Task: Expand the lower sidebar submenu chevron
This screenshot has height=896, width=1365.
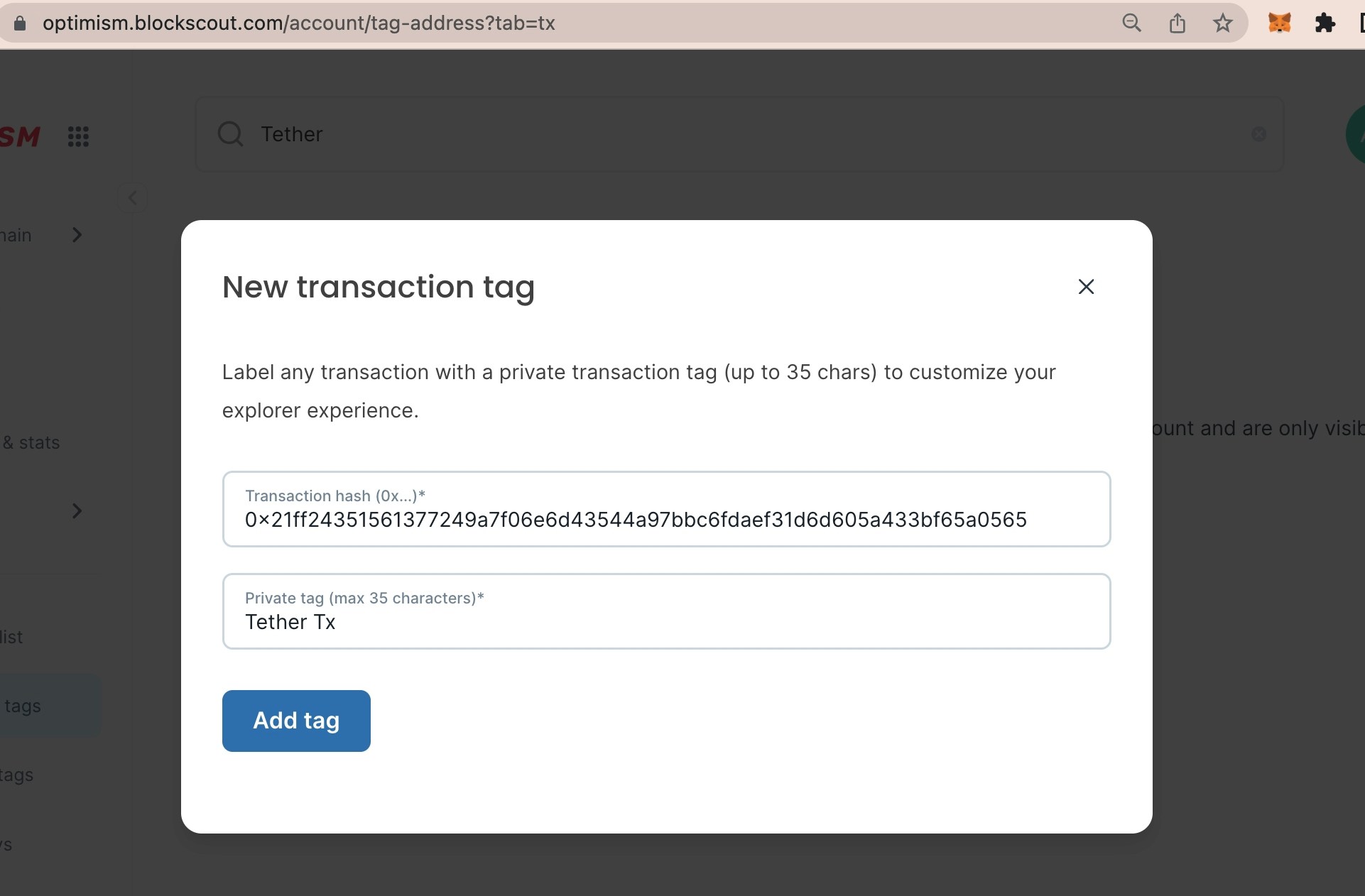Action: [77, 511]
